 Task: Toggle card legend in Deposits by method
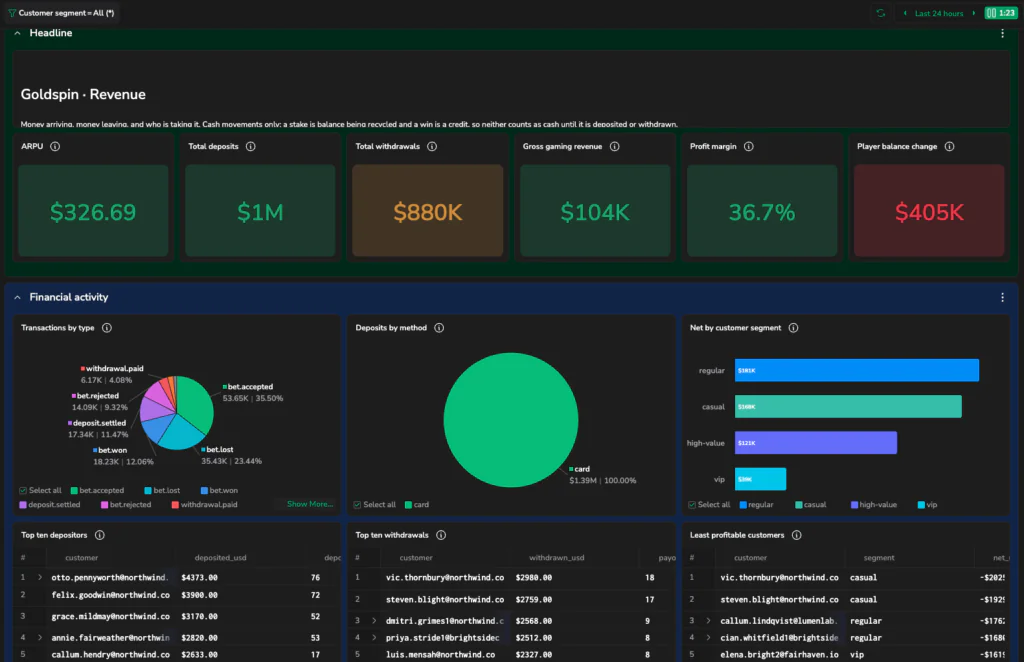(417, 505)
